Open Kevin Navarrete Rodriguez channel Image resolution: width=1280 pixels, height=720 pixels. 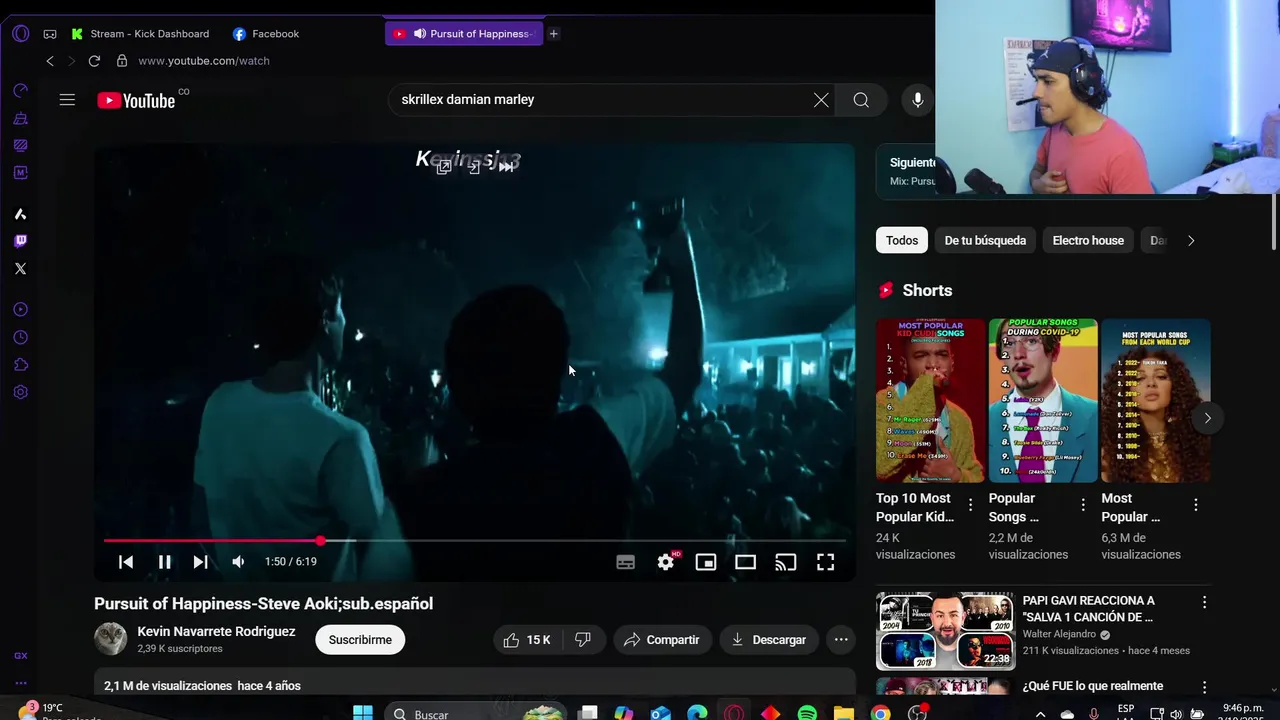tap(216, 632)
